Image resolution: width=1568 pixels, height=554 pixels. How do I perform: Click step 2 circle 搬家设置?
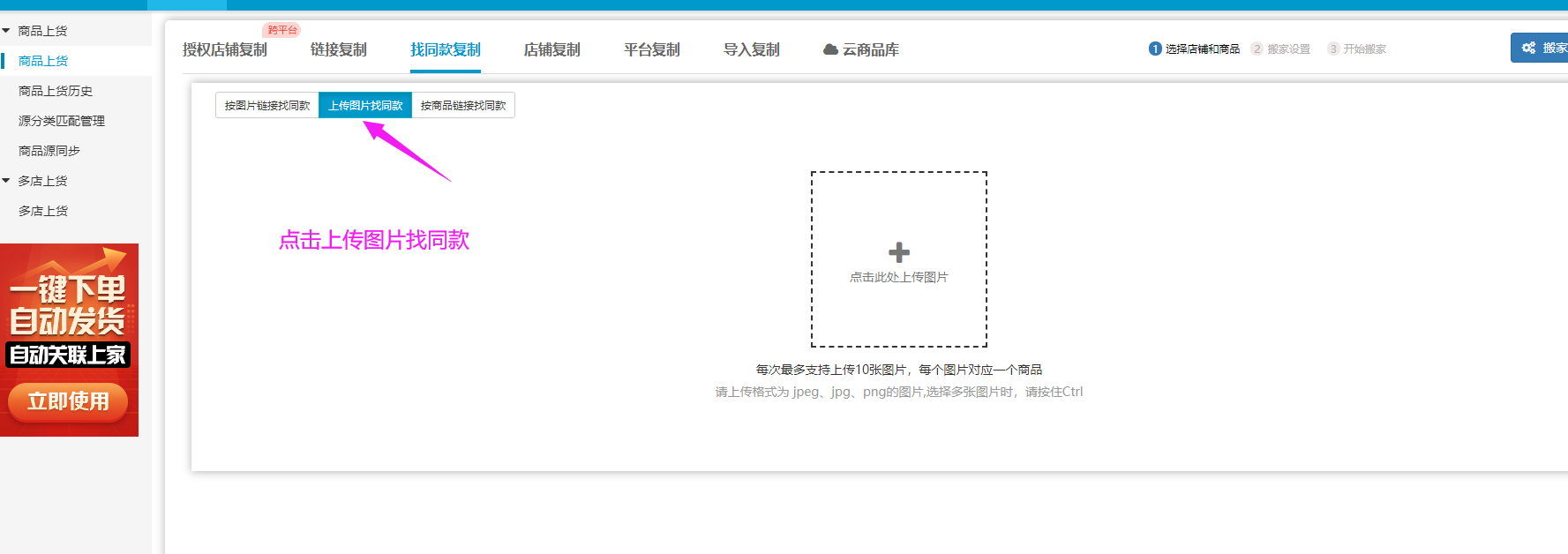(x=1257, y=49)
